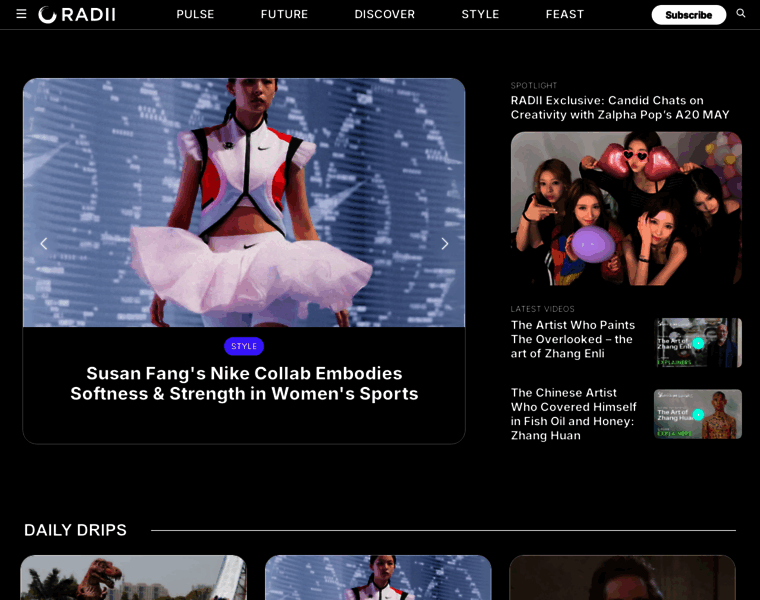Click the DAILY DRIPS section heading
This screenshot has width=760, height=600.
point(75,530)
